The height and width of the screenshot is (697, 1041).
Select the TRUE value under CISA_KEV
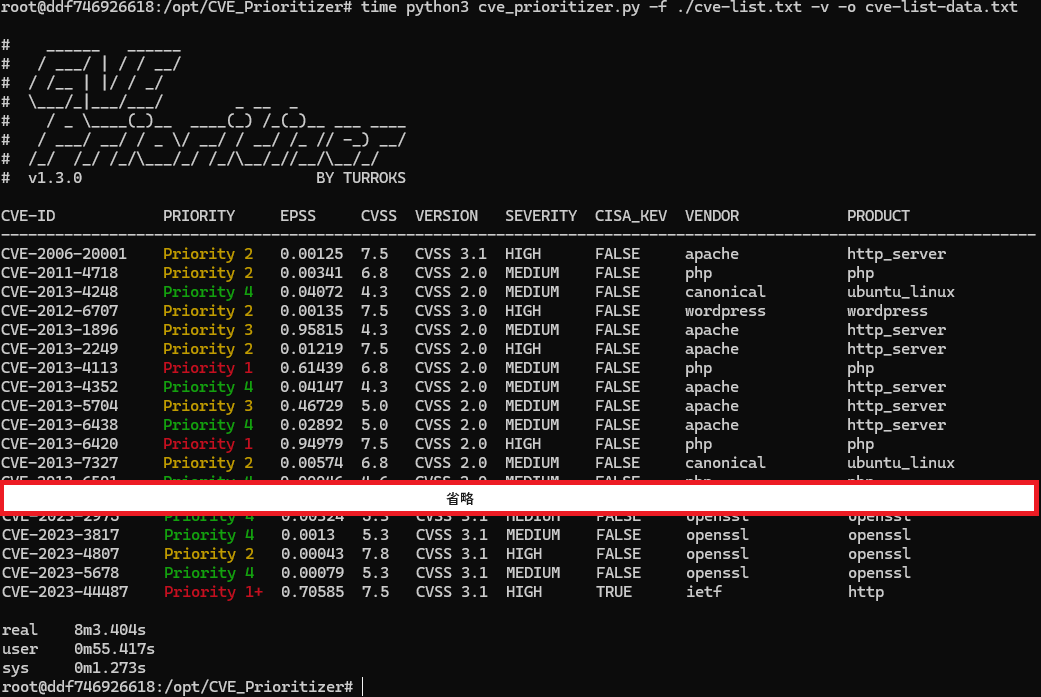613,592
